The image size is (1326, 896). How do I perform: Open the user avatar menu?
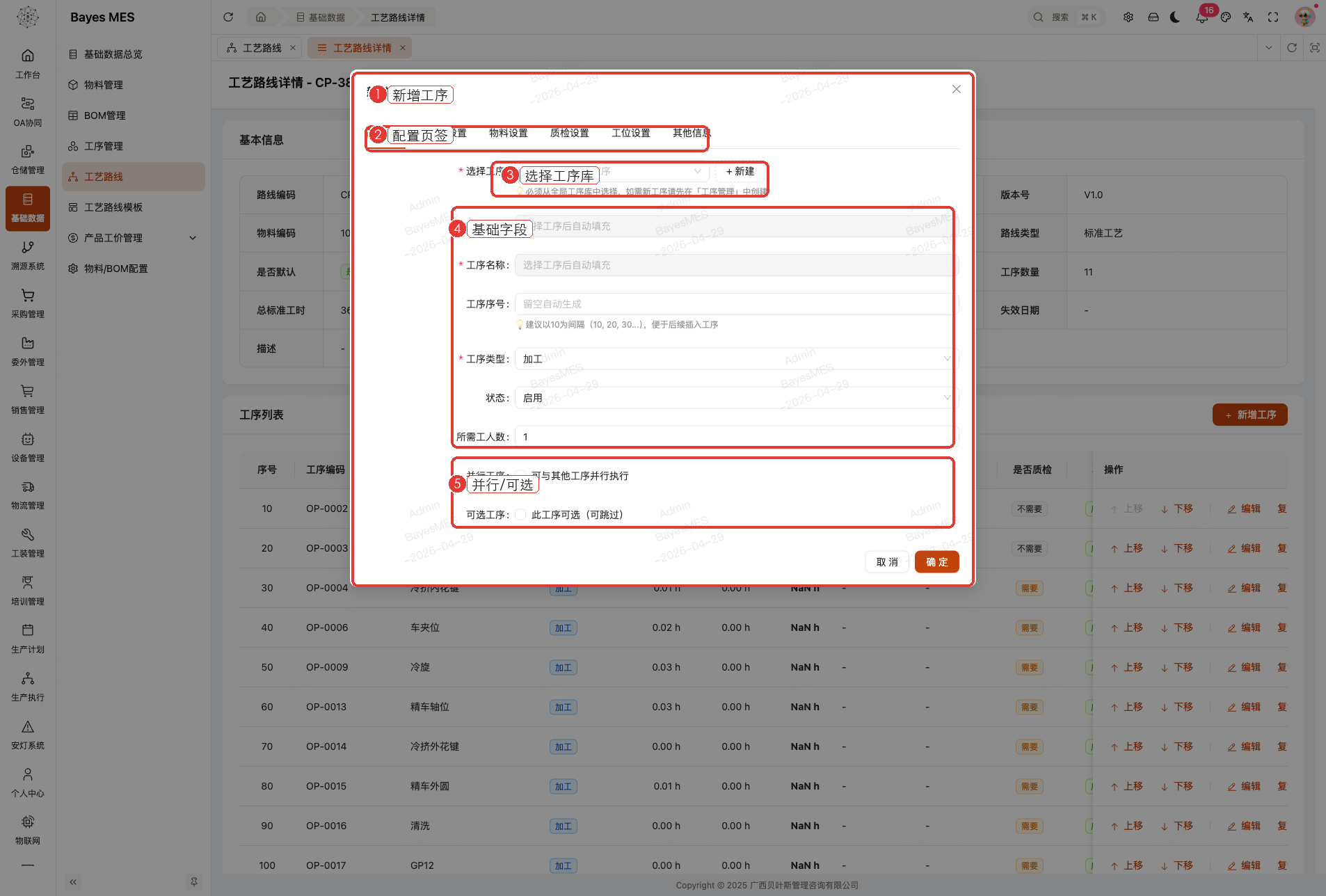[x=1304, y=17]
